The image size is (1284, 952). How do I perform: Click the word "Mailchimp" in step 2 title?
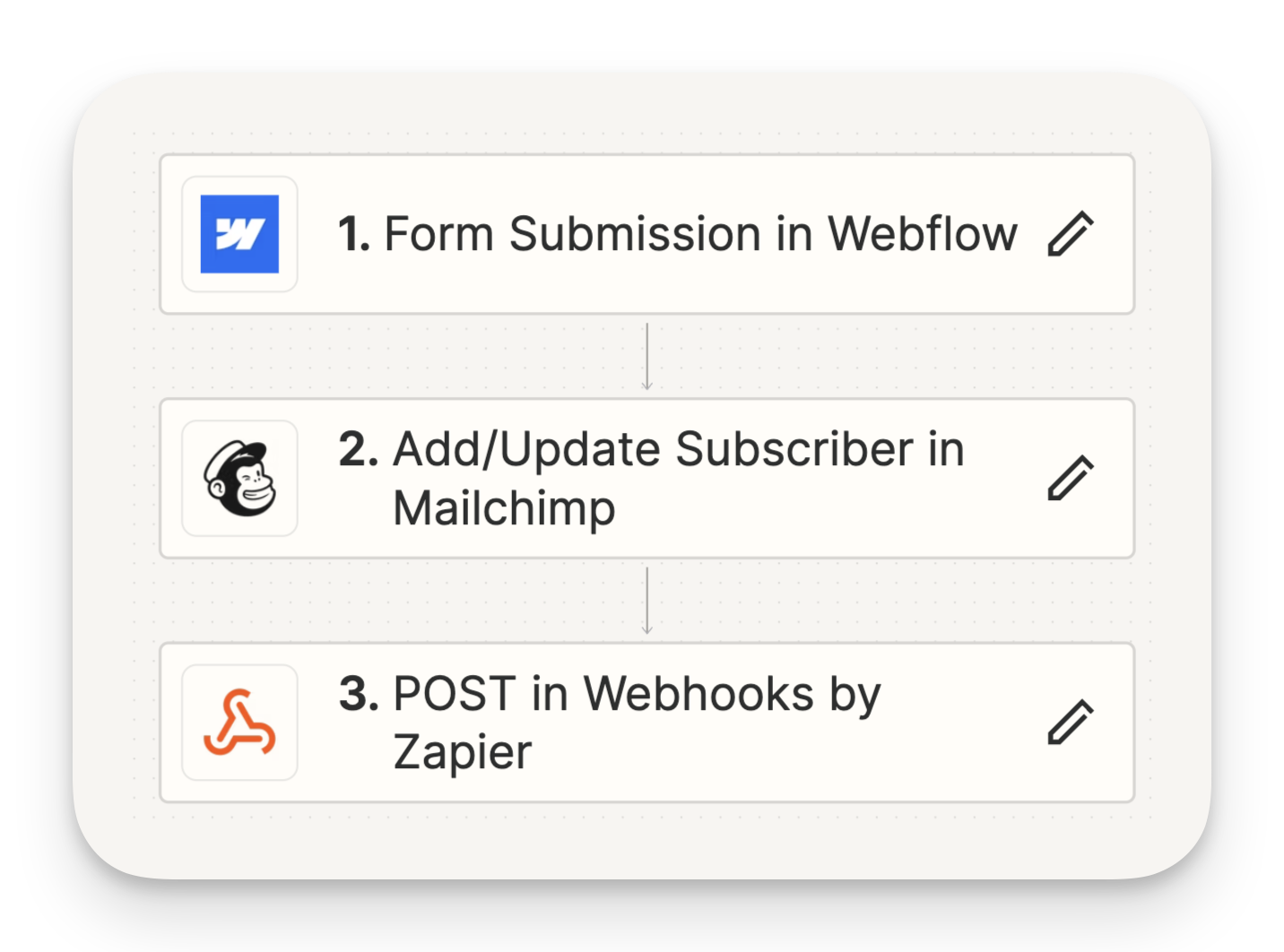tap(504, 508)
